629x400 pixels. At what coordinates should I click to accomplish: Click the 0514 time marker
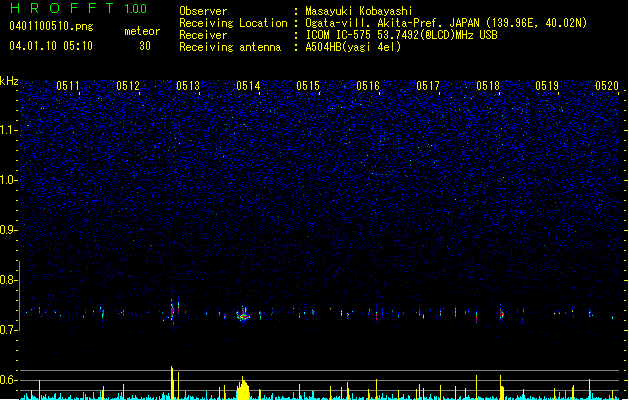pos(248,86)
